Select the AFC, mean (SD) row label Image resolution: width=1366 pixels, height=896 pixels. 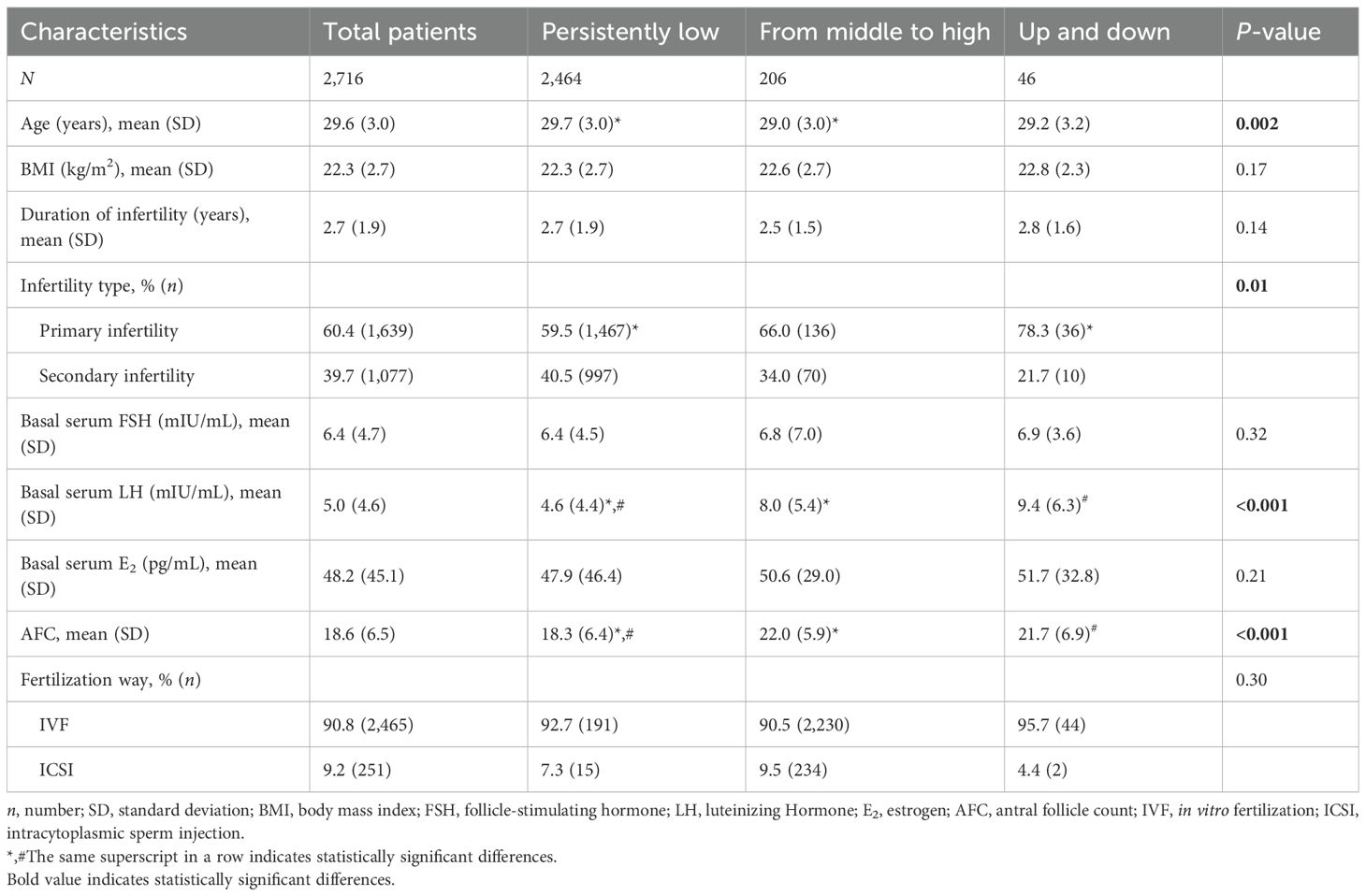pyautogui.click(x=84, y=634)
